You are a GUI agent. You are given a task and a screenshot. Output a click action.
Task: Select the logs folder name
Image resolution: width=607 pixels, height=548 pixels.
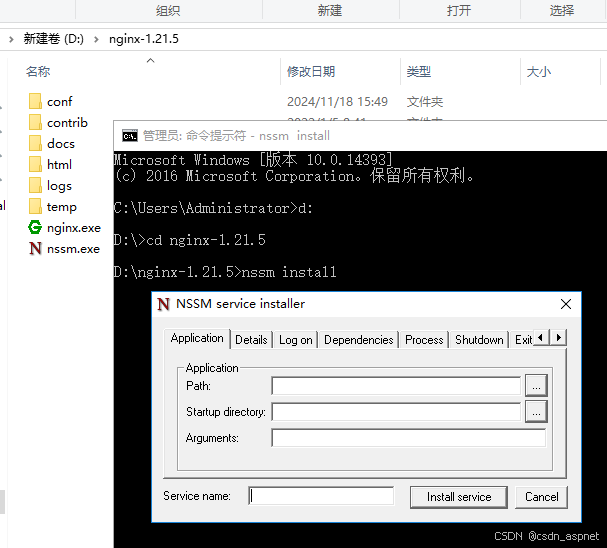point(59,186)
